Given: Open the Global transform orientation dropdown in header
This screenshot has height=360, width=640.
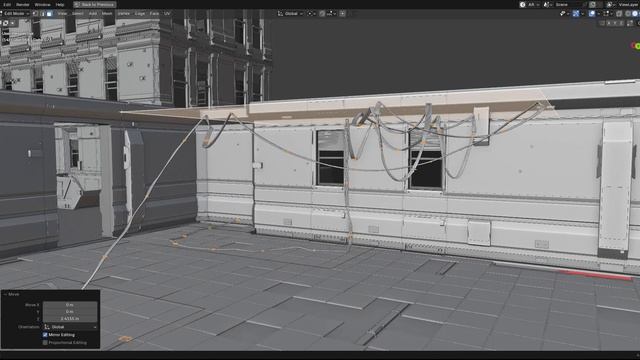Looking at the screenshot, I should click(291, 13).
